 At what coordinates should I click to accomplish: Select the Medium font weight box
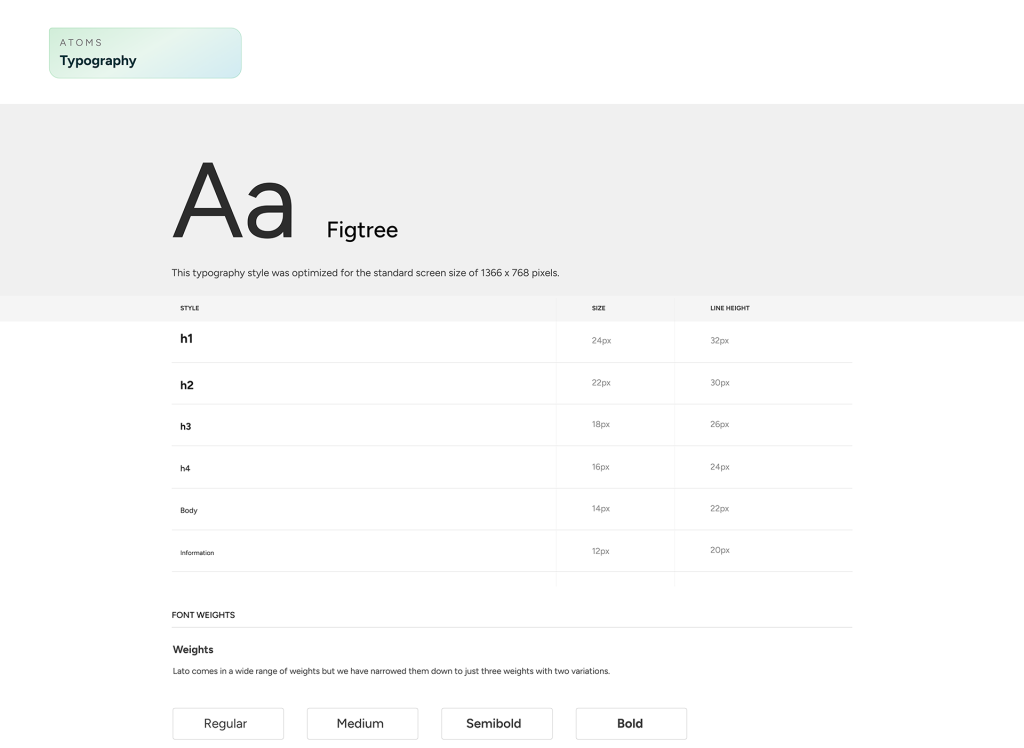(x=362, y=723)
